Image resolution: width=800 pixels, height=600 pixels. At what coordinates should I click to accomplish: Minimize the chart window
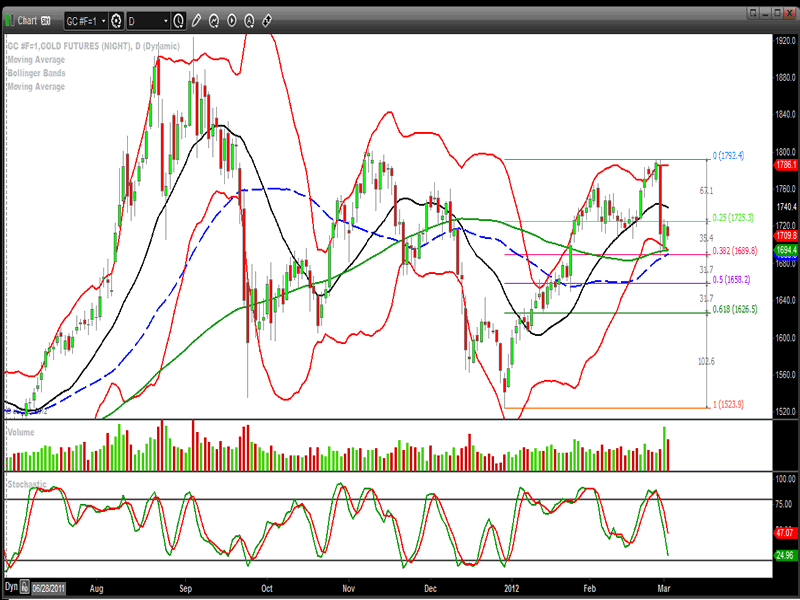(765, 13)
